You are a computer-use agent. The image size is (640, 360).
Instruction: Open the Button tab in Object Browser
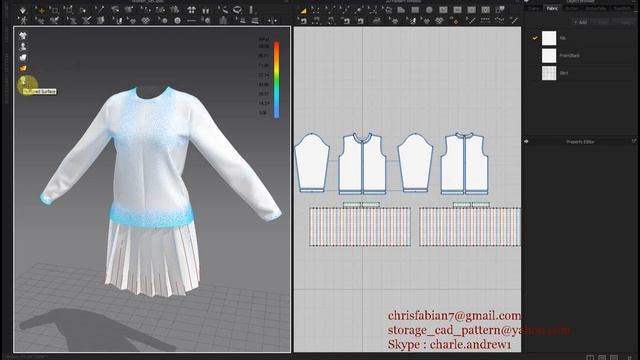572,9
